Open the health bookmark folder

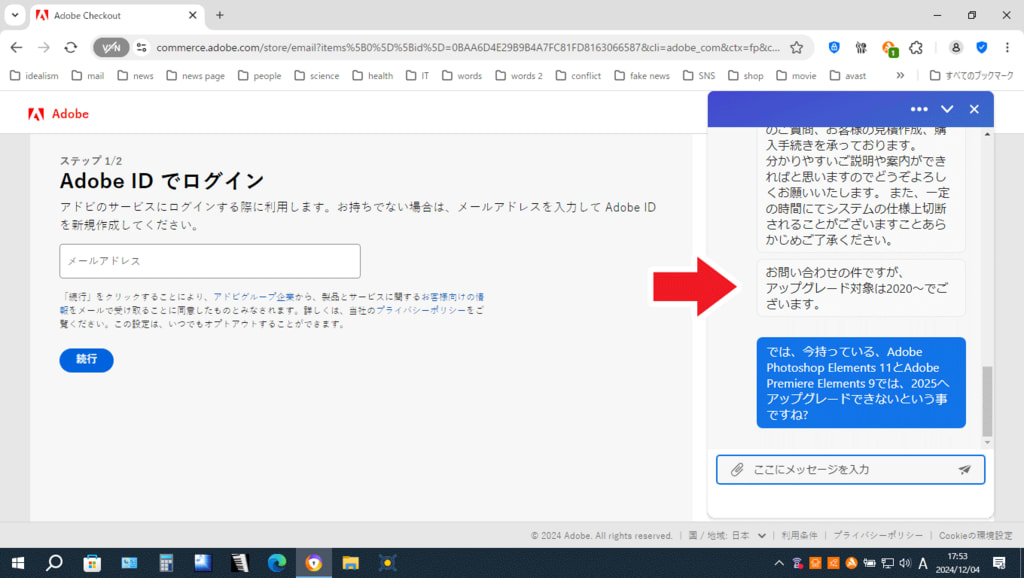point(373,76)
